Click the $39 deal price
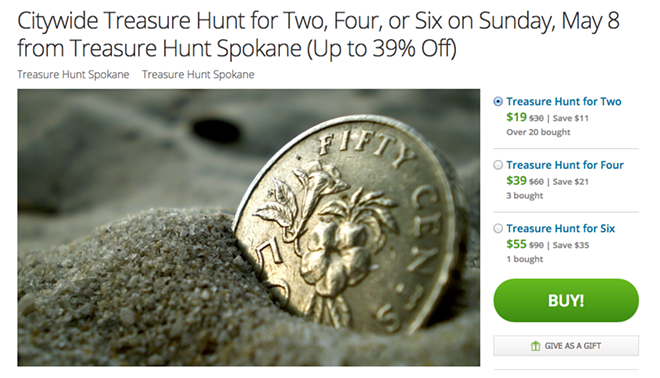The image size is (660, 378). [x=516, y=181]
